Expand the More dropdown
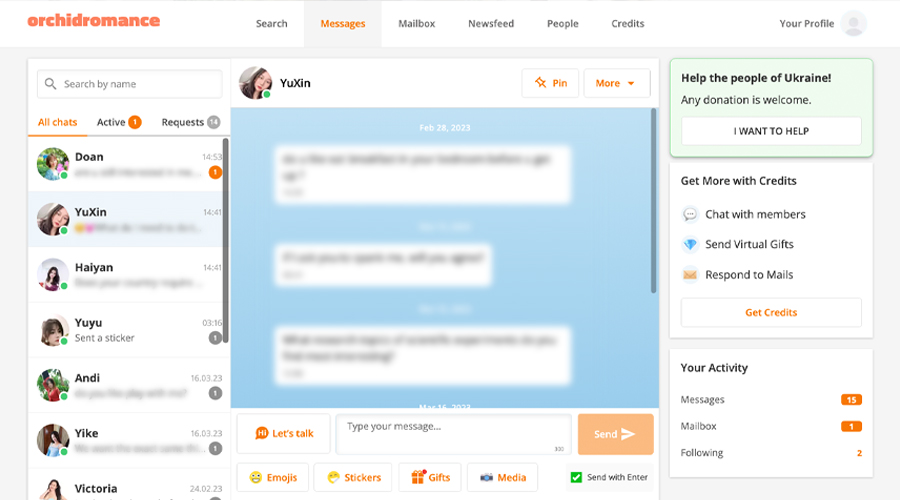 coord(616,83)
